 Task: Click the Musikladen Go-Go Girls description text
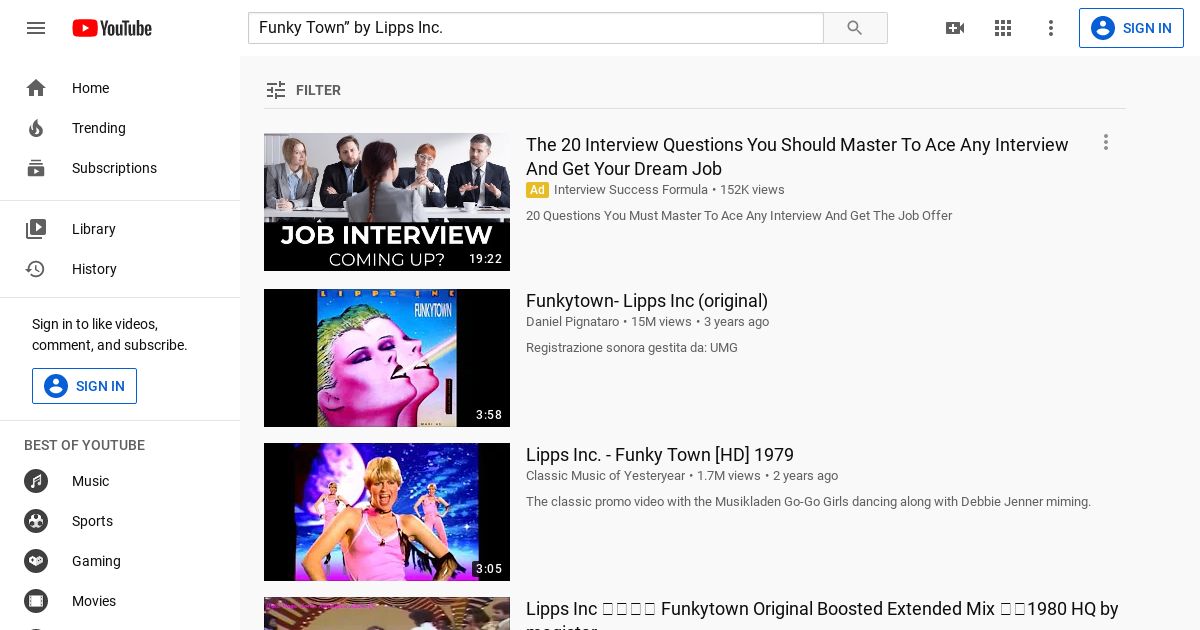click(x=808, y=502)
